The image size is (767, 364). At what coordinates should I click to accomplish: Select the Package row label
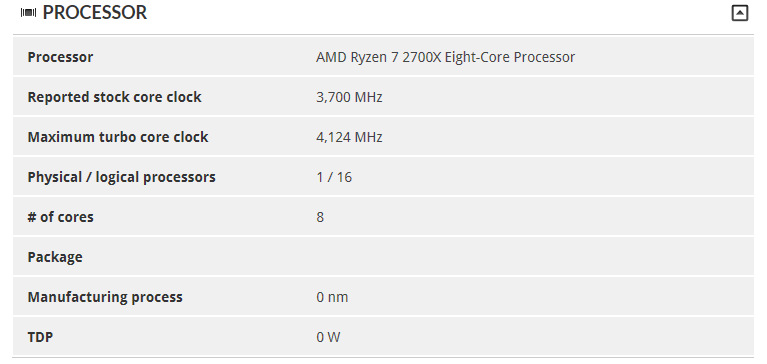pyautogui.click(x=55, y=257)
